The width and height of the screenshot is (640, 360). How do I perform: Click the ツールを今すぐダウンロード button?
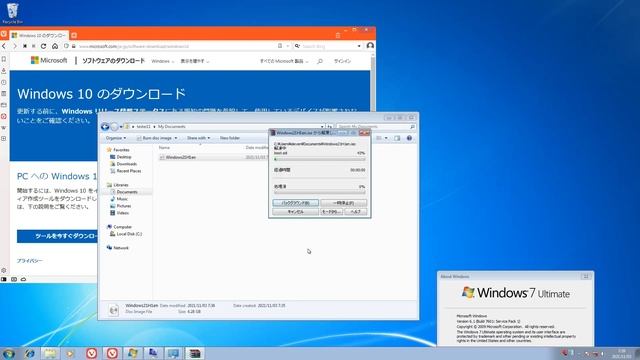57,236
